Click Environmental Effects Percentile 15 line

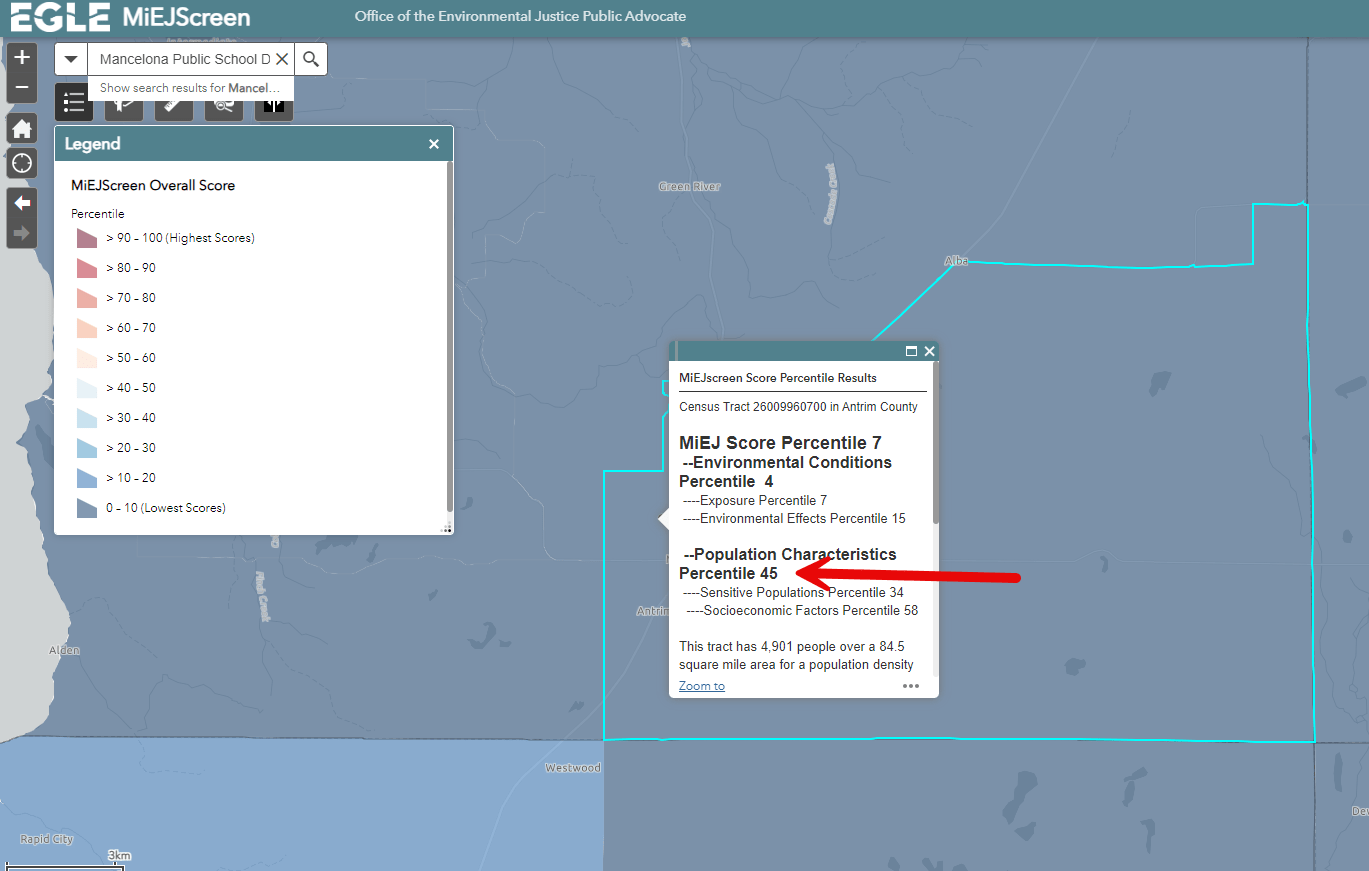[794, 518]
